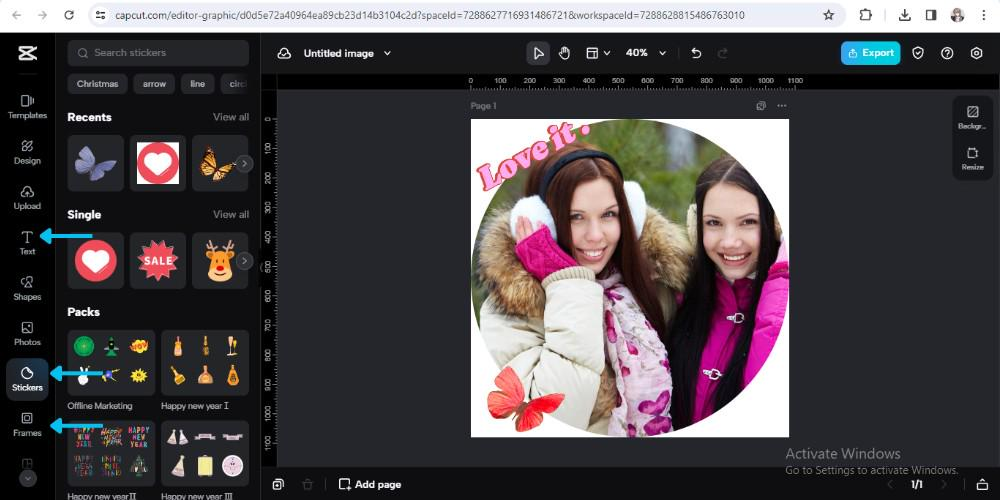
Task: Undo the last action
Action: point(696,54)
